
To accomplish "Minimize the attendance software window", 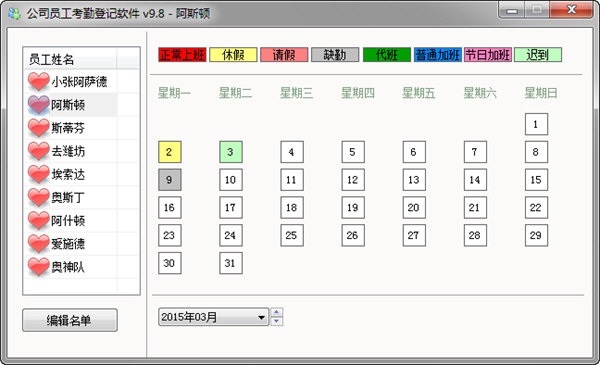I will click(512, 10).
